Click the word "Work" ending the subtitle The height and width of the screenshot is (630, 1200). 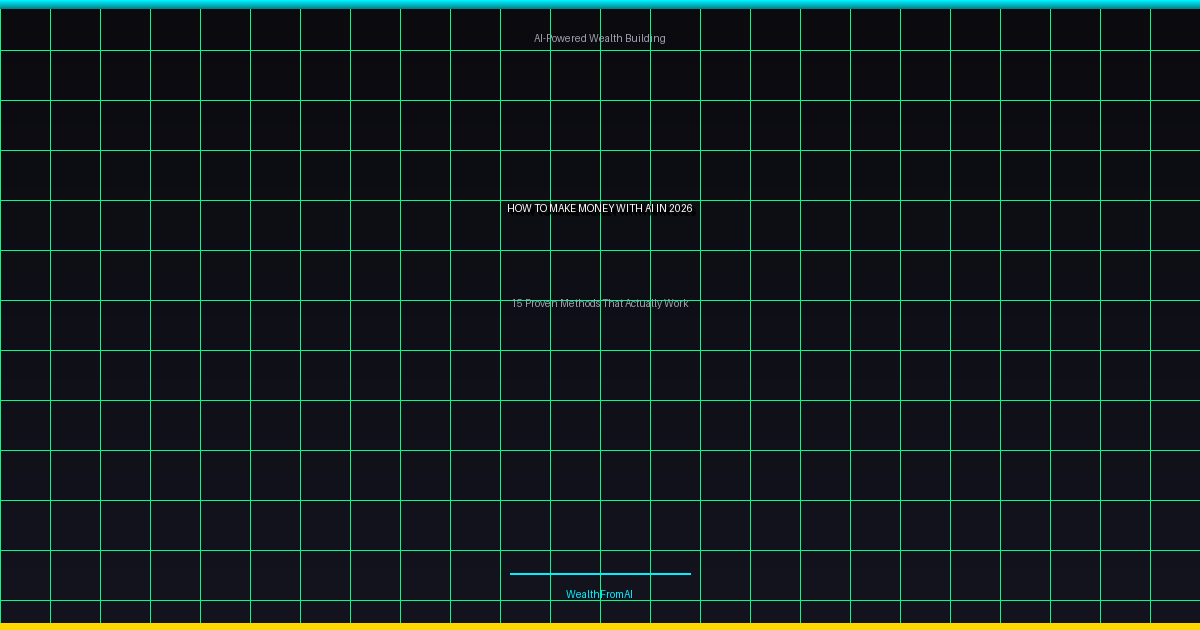(676, 304)
